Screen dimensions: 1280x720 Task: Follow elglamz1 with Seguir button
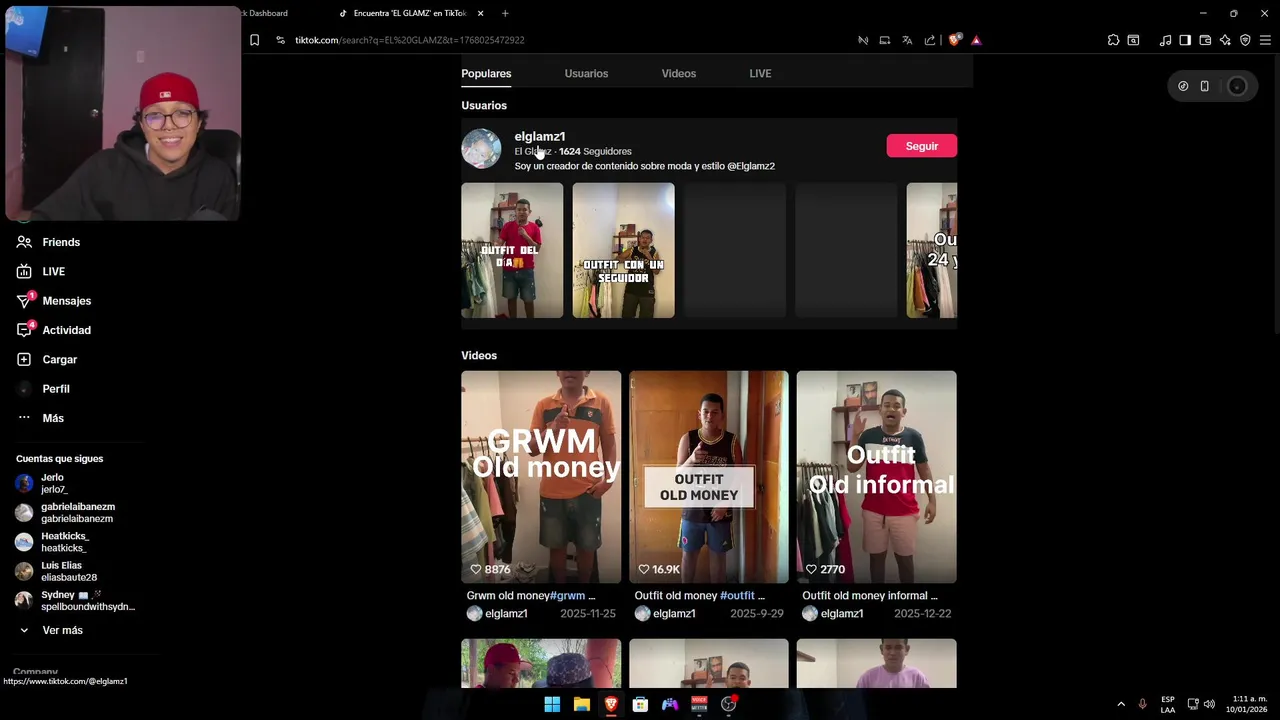pyautogui.click(x=921, y=146)
